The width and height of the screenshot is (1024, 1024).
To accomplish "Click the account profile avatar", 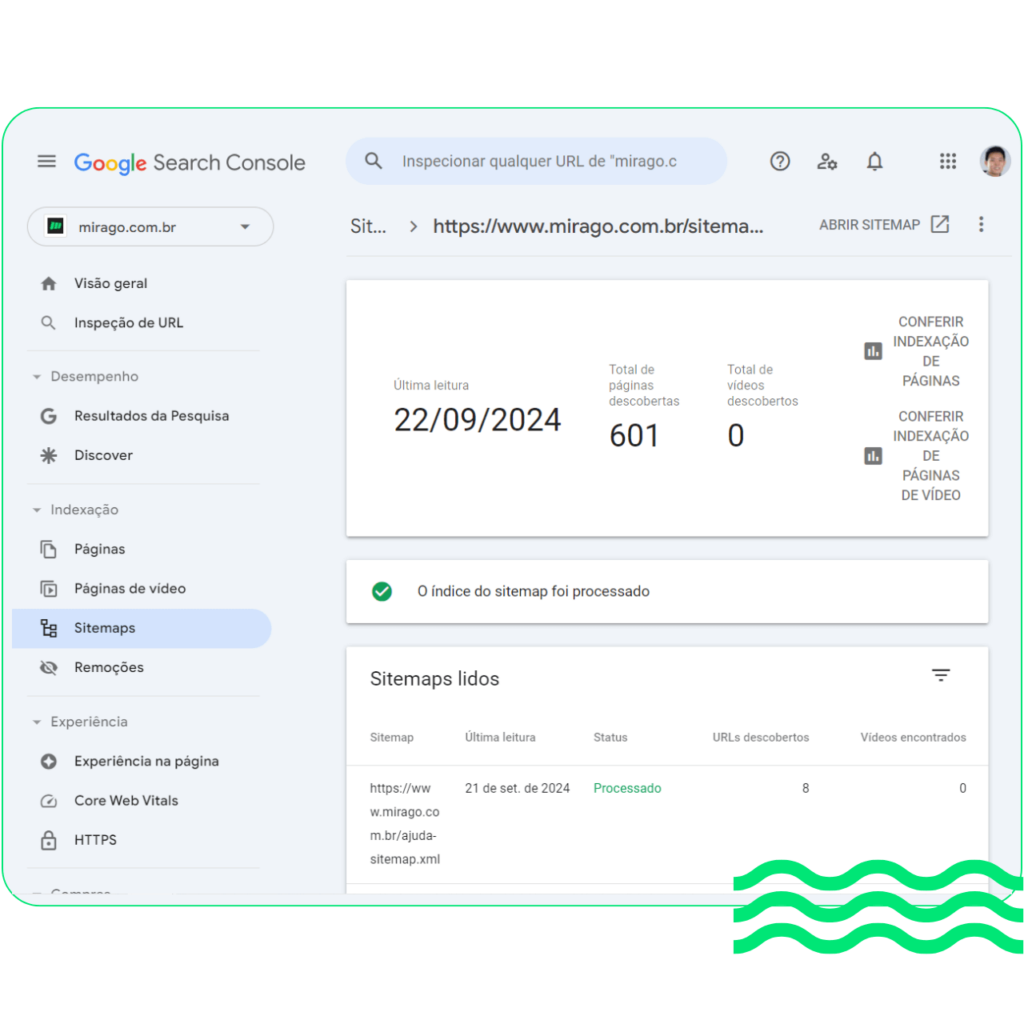I will tap(995, 161).
